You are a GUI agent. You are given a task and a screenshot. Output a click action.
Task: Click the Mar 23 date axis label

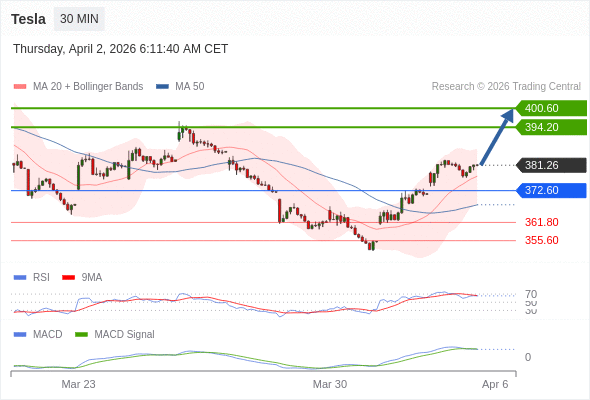pos(78,384)
